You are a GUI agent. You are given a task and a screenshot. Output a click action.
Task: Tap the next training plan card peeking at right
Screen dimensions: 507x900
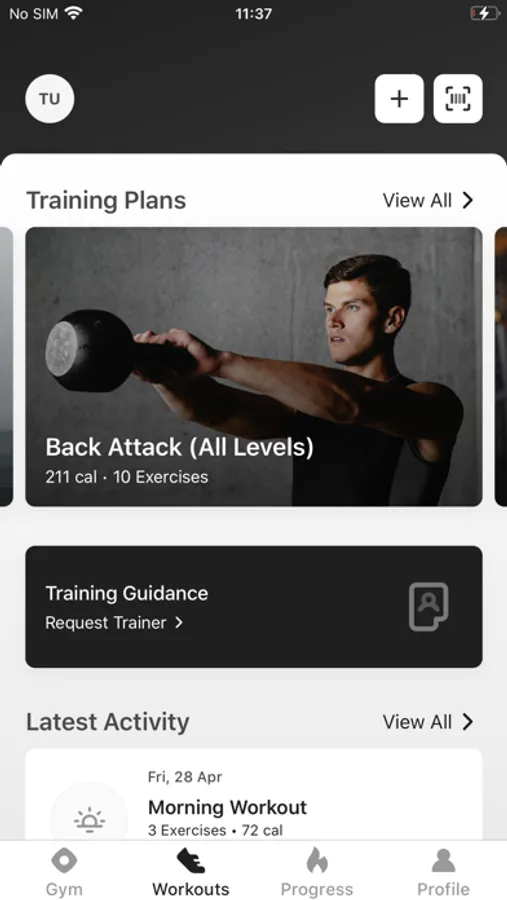501,366
